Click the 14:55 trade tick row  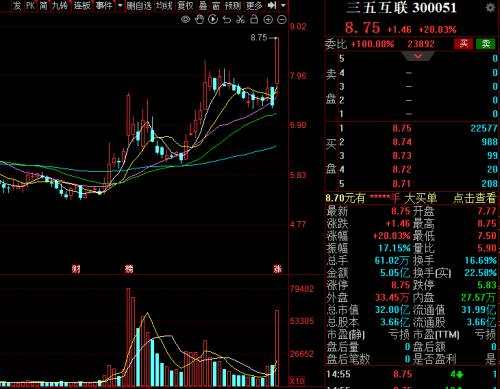(x=412, y=374)
